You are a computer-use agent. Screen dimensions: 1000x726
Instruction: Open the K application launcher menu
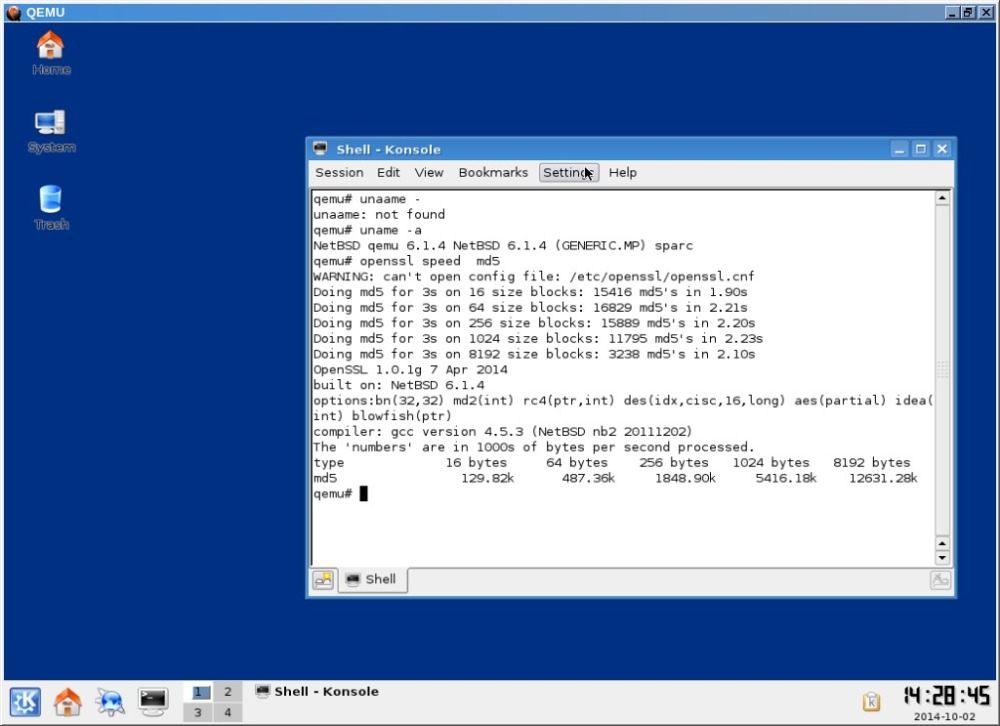pos(23,700)
